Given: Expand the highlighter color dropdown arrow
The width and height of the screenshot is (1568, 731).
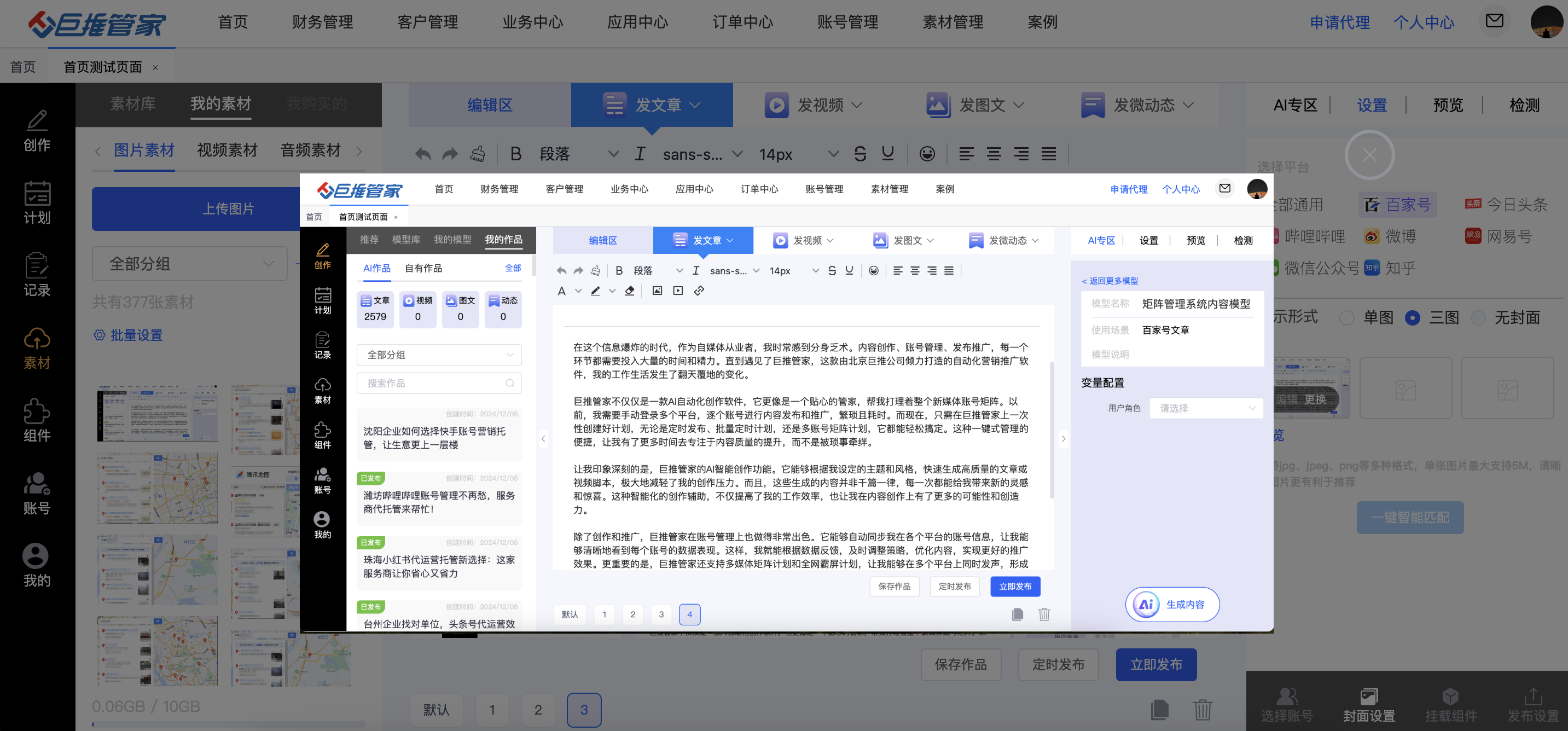Looking at the screenshot, I should [612, 291].
